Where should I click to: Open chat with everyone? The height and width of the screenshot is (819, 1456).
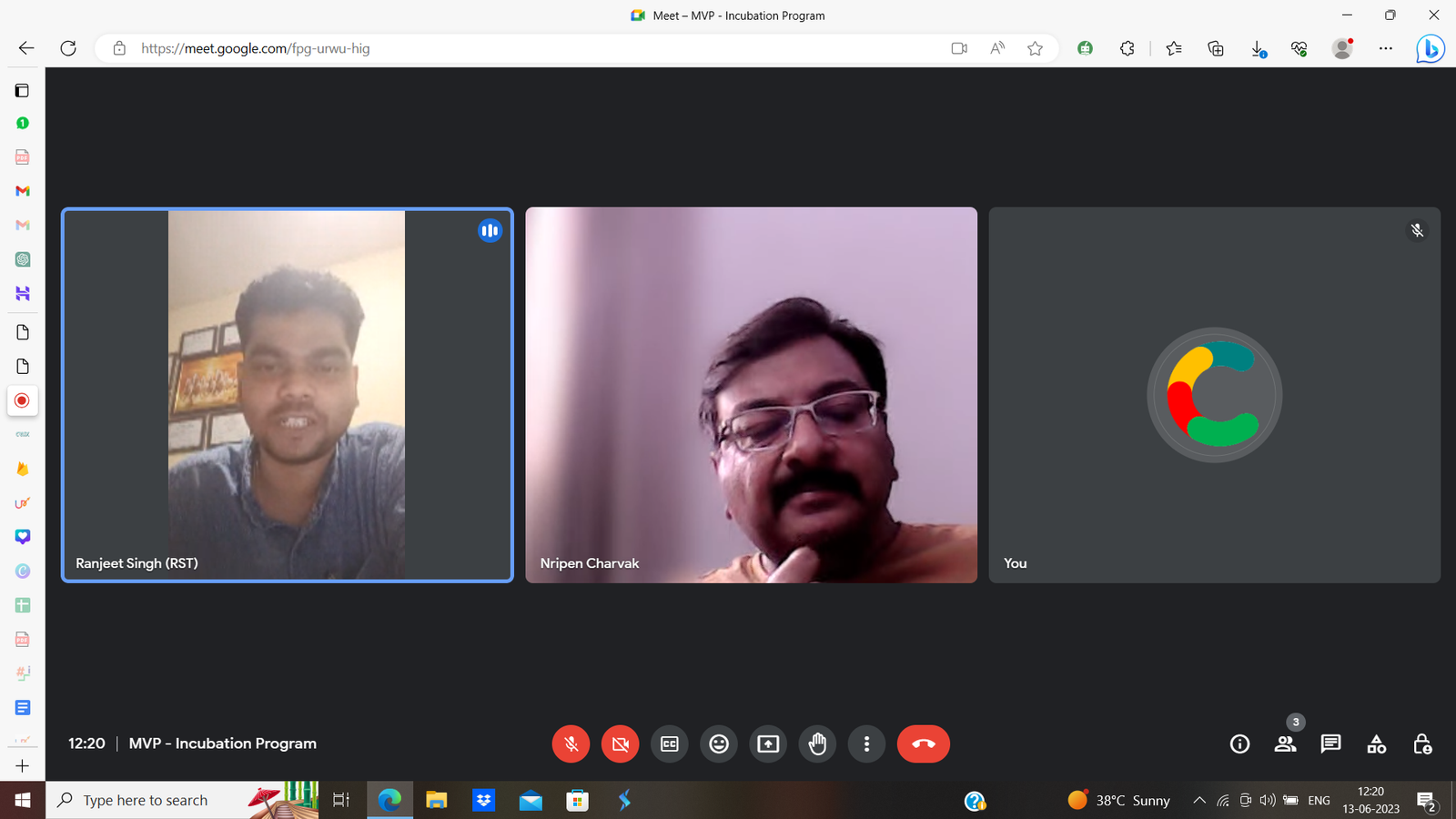click(x=1330, y=743)
